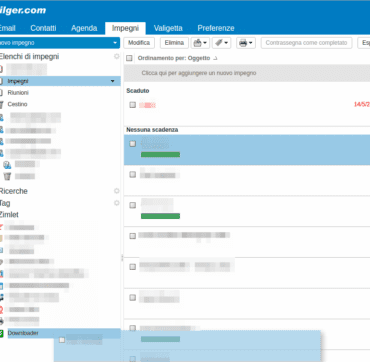Click the tag icon in the toolbar
Image resolution: width=370 pixels, height=362 pixels.
219,43
